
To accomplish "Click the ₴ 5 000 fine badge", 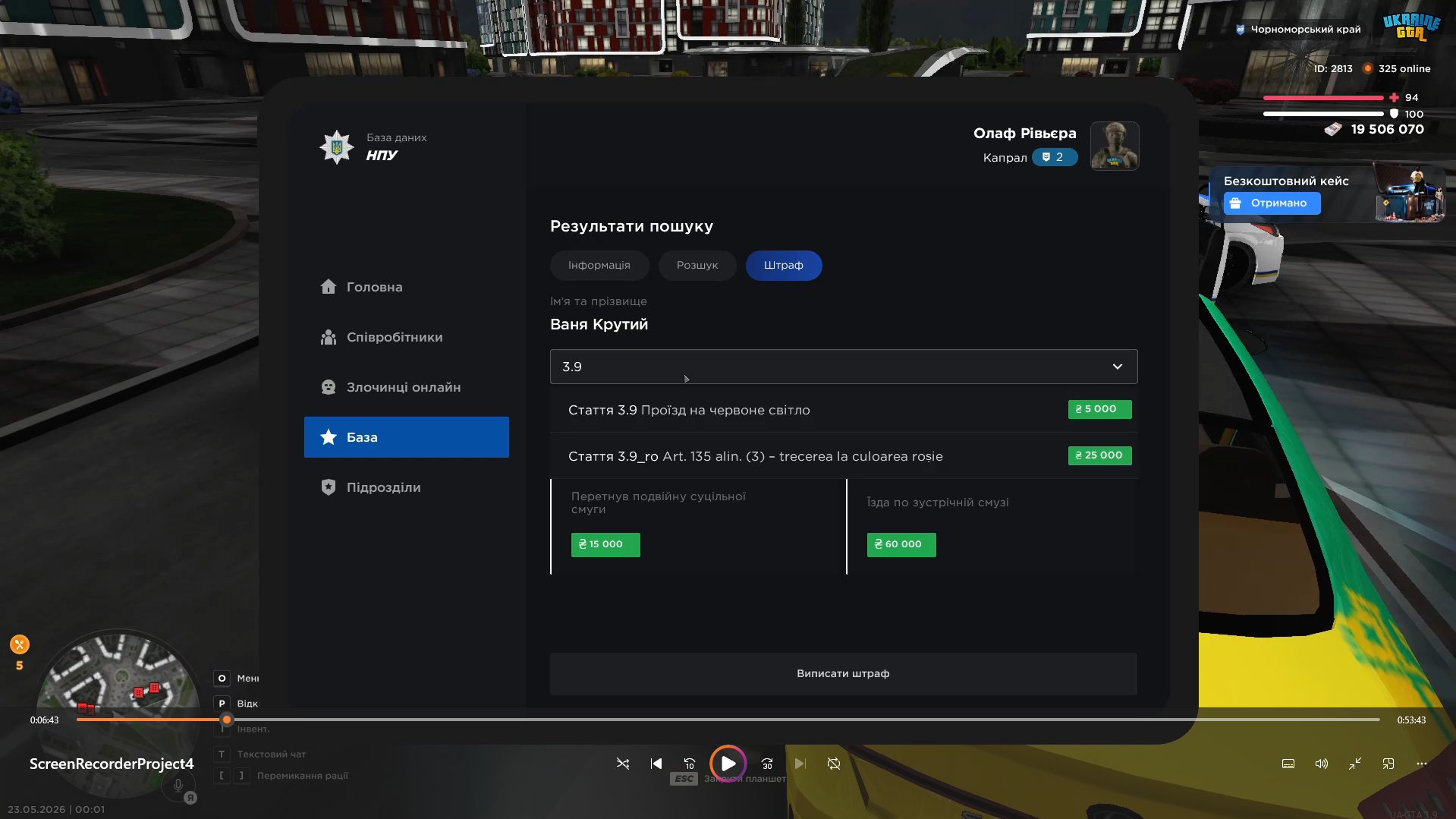I will point(1100,409).
